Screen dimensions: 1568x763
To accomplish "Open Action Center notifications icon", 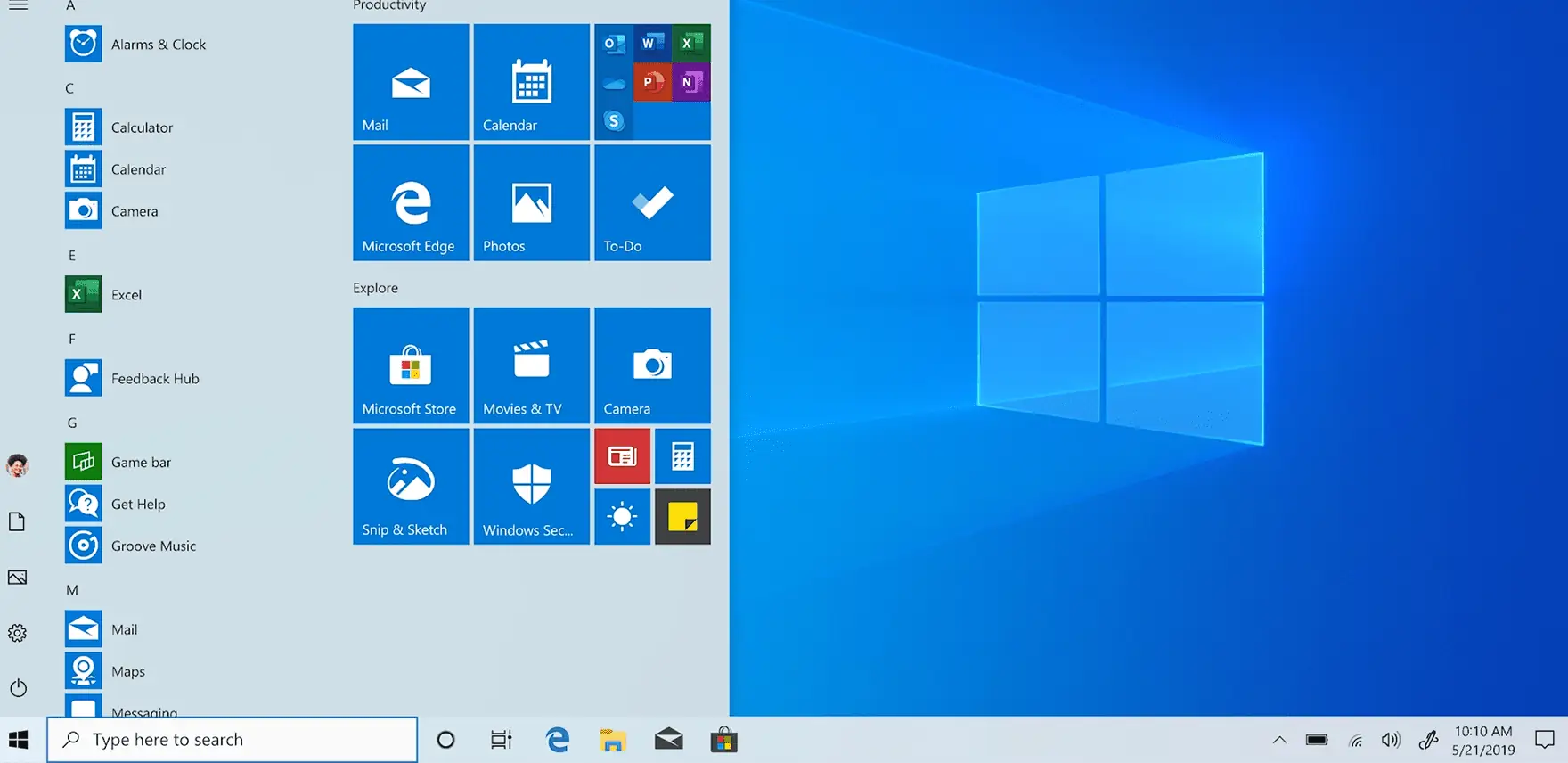I will click(x=1545, y=740).
